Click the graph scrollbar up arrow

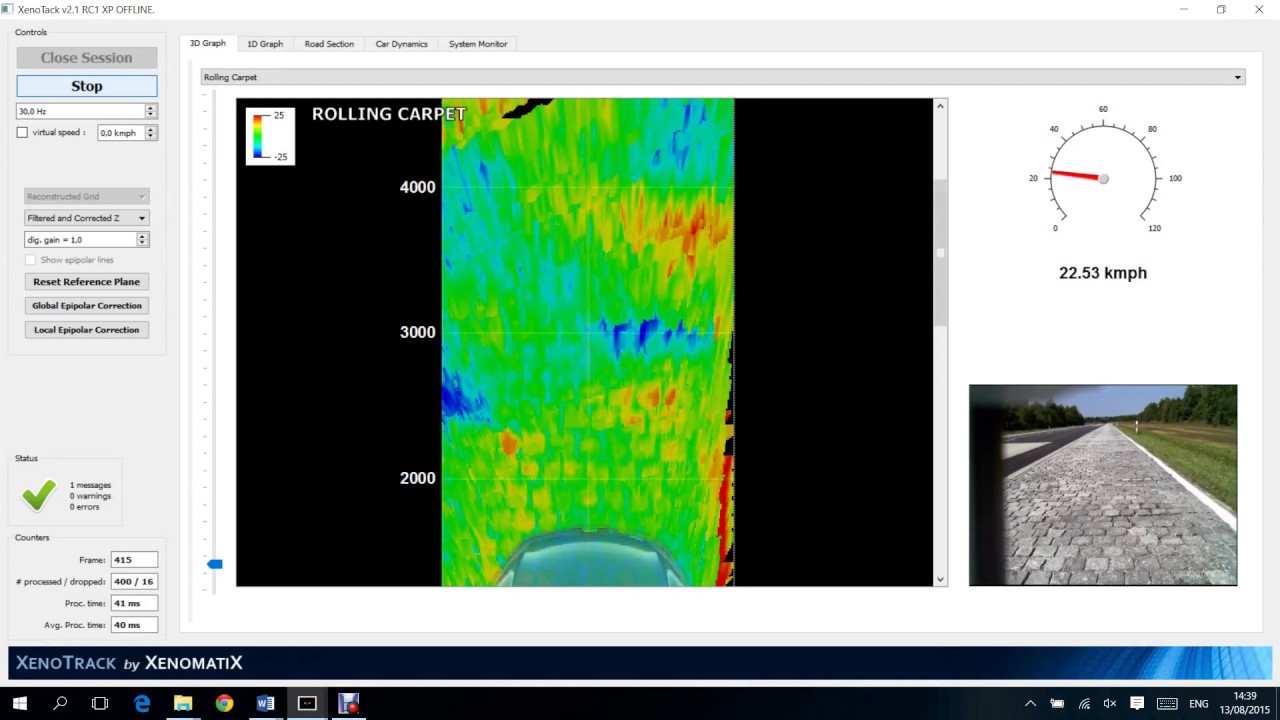(940, 105)
